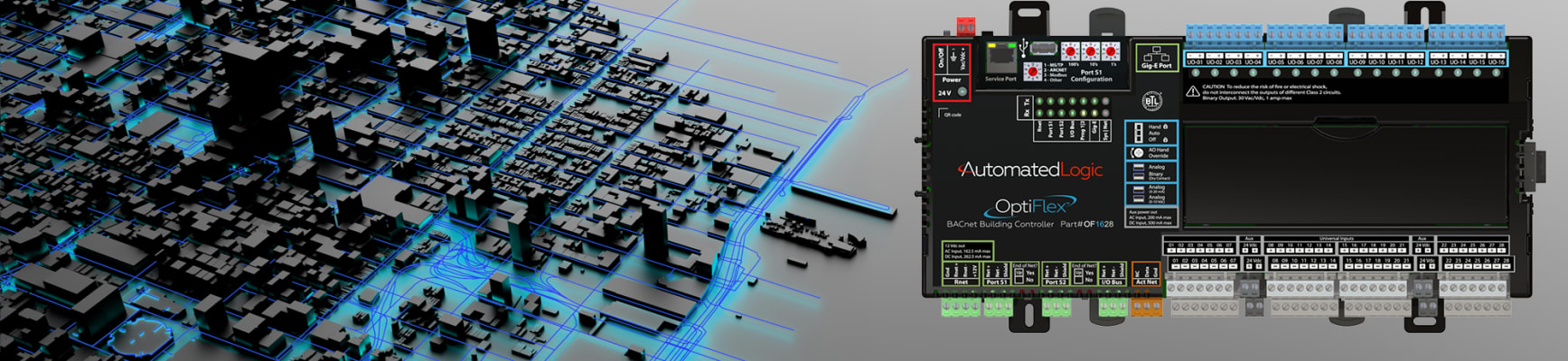Click the 'Universal Inputs' heading

point(1337,238)
